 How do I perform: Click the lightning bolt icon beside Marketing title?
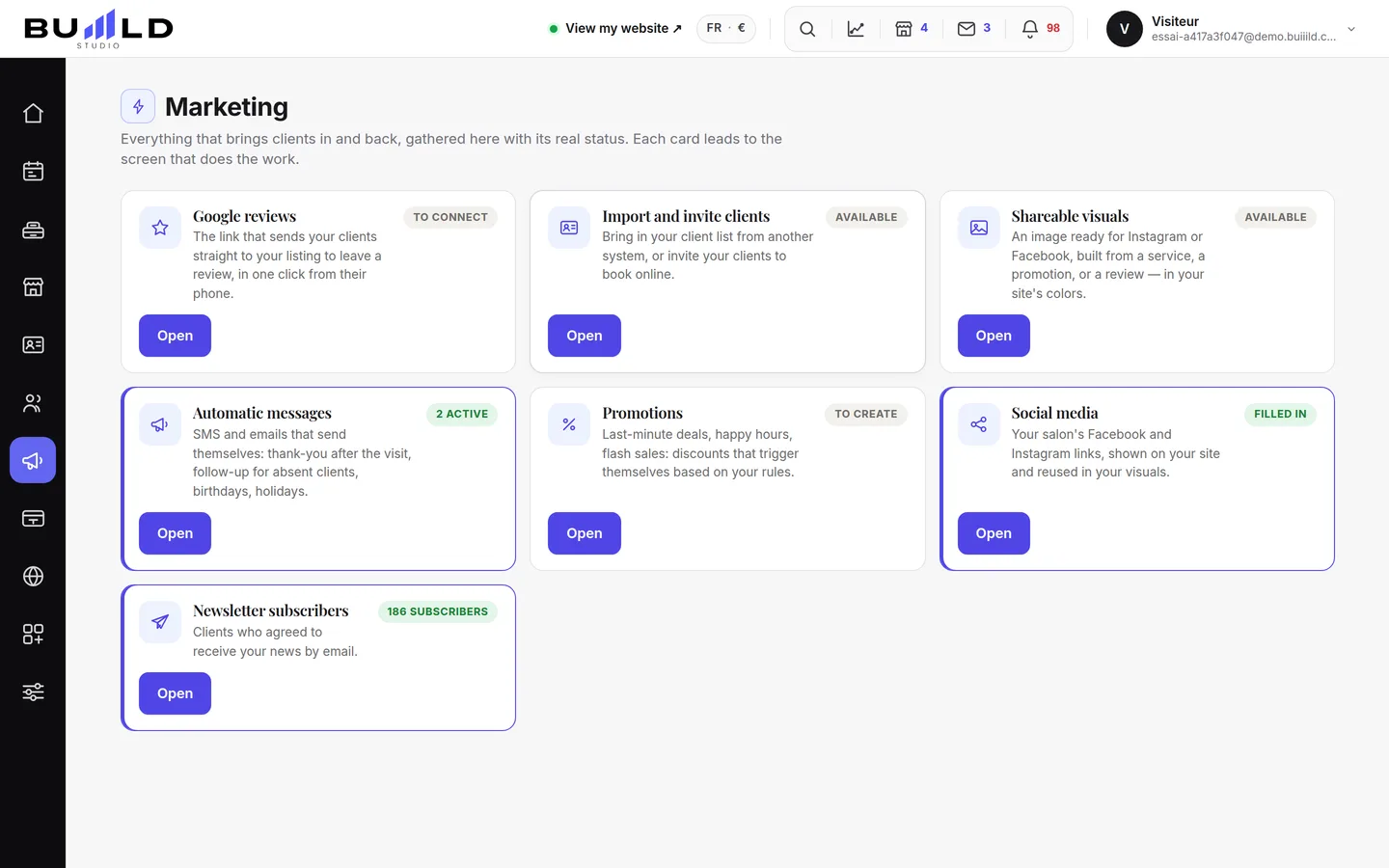138,106
